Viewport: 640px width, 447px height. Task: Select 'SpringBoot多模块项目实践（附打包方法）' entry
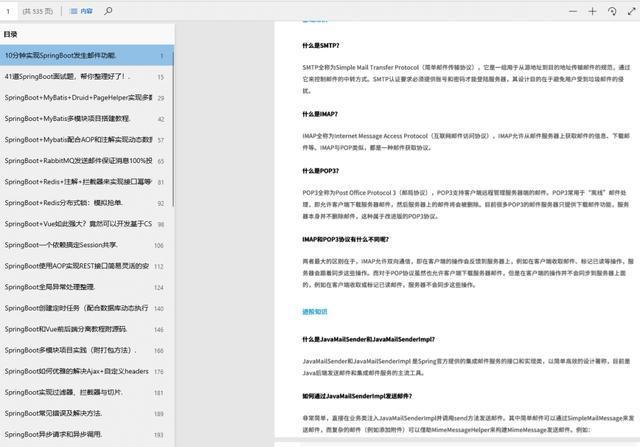[87, 350]
